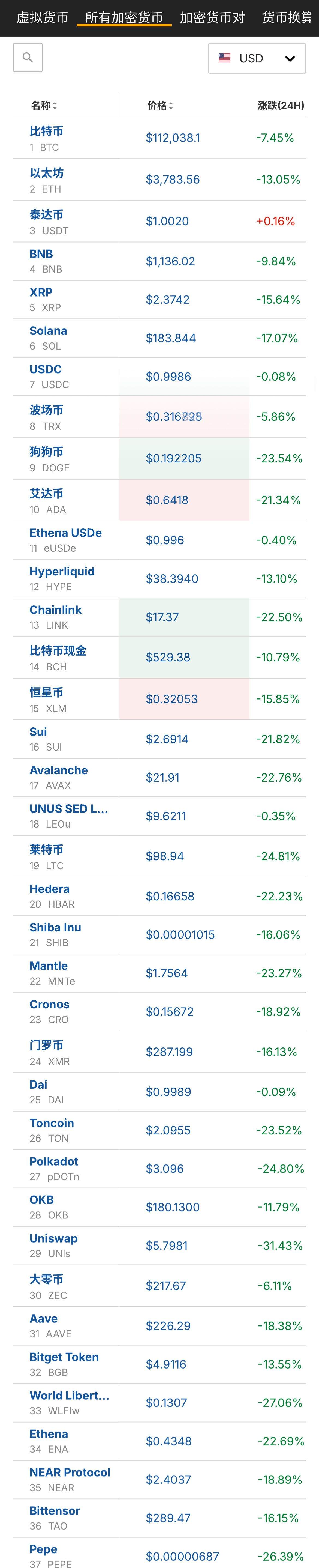Sort by 名称 column arrows

coord(55,106)
